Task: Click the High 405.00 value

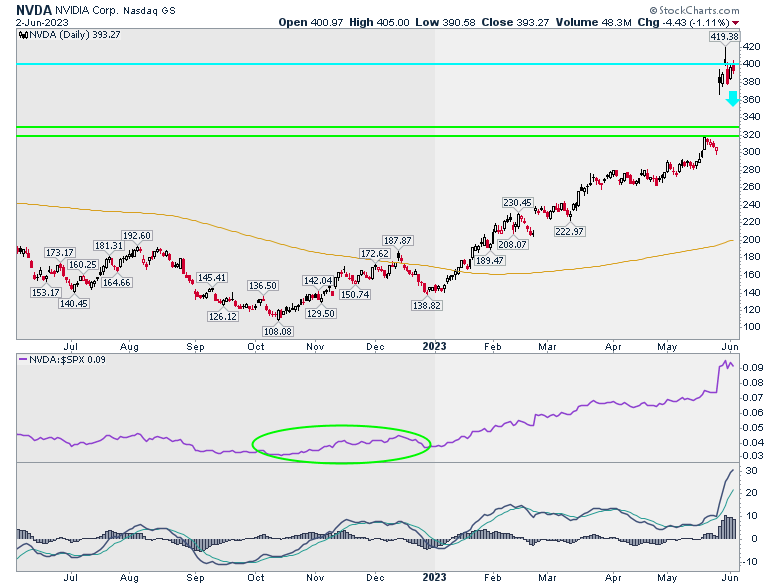Action: pyautogui.click(x=379, y=22)
